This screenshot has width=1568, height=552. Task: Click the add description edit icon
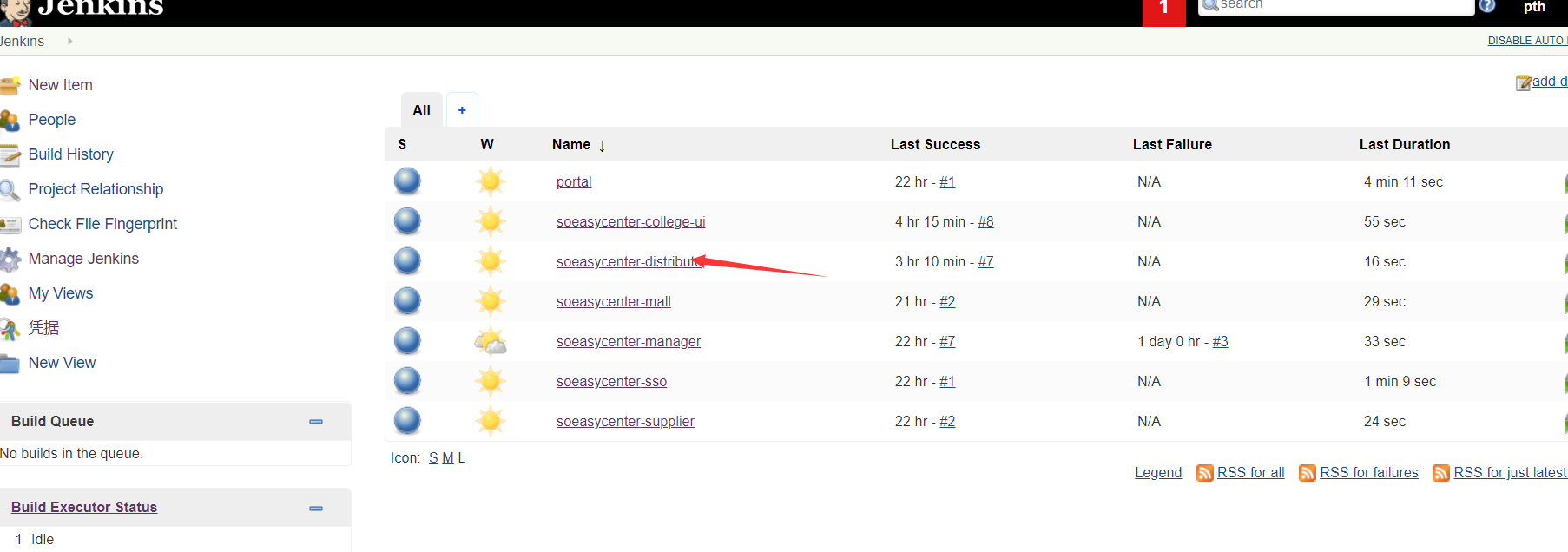pyautogui.click(x=1523, y=82)
